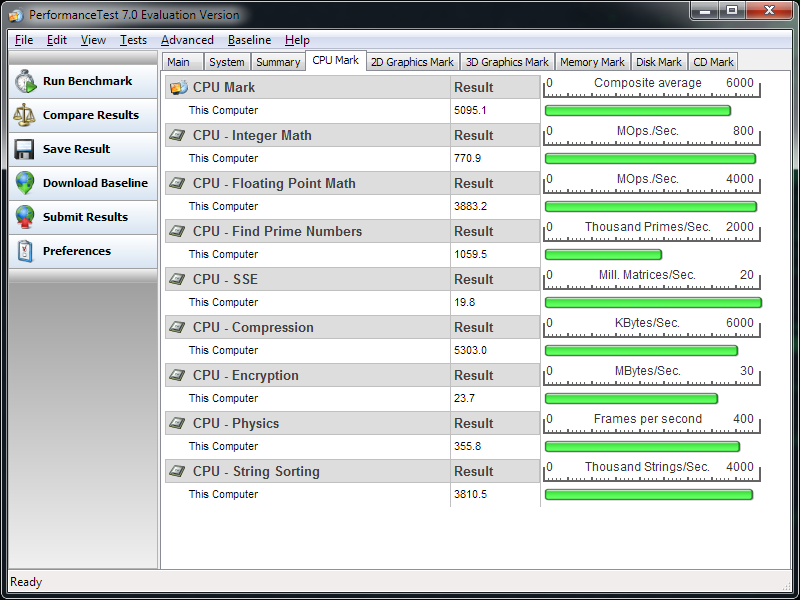Viewport: 803px width, 603px height.
Task: Click the Physics result value 355.8
Action: 468,446
